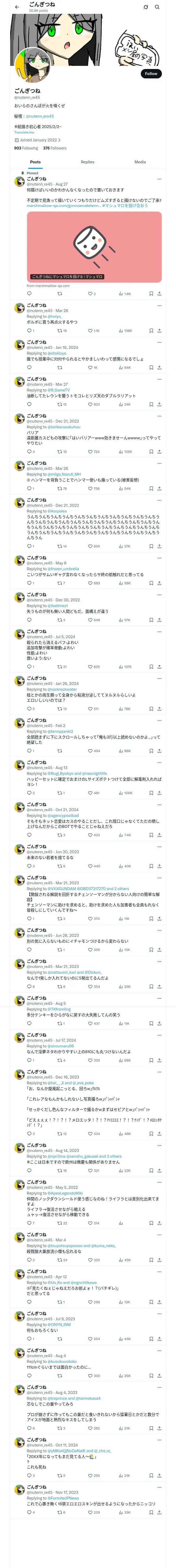
Task: Share the pinned Aug 27 post
Action: [159, 293]
